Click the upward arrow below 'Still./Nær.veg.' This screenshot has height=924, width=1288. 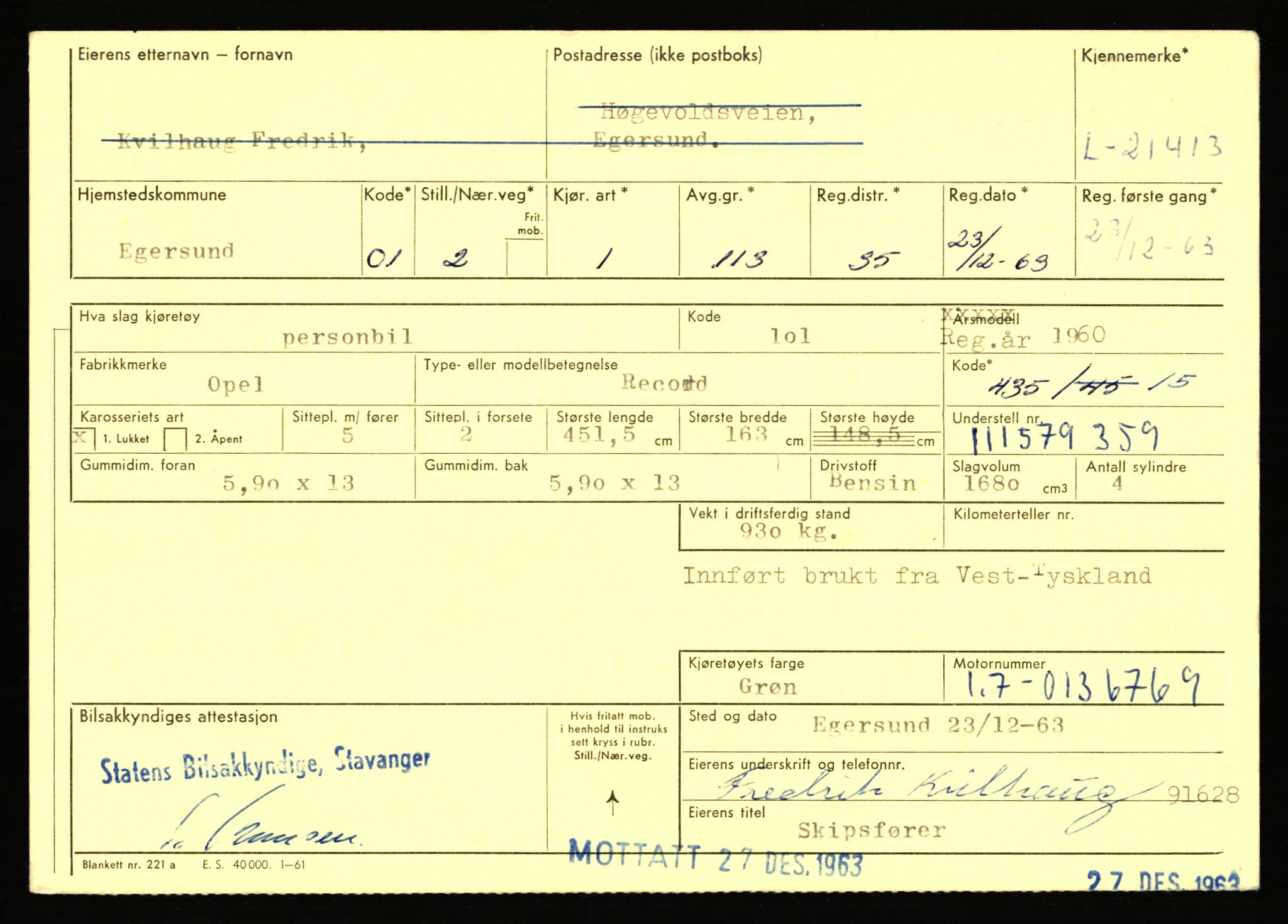[613, 804]
